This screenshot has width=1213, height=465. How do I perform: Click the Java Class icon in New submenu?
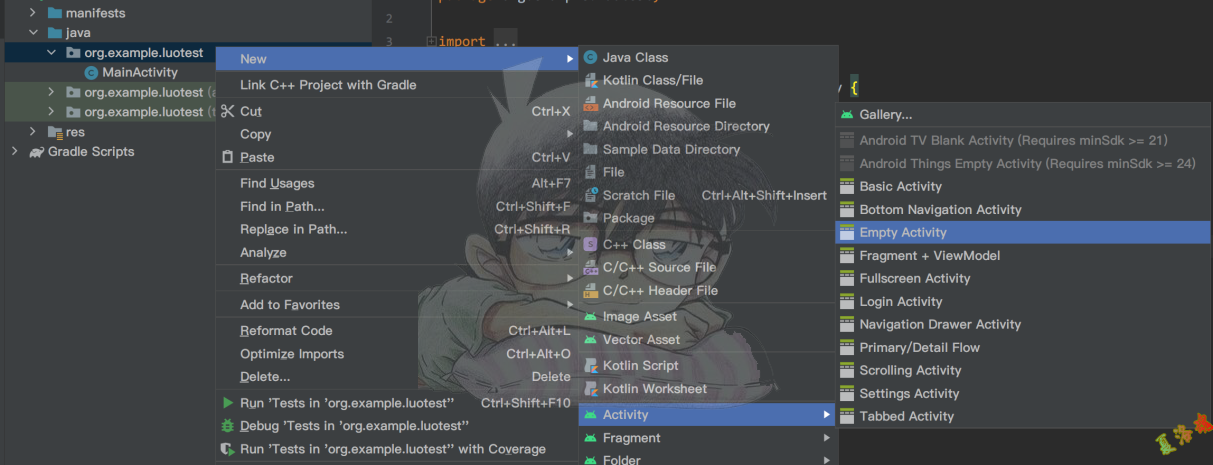pyautogui.click(x=590, y=58)
